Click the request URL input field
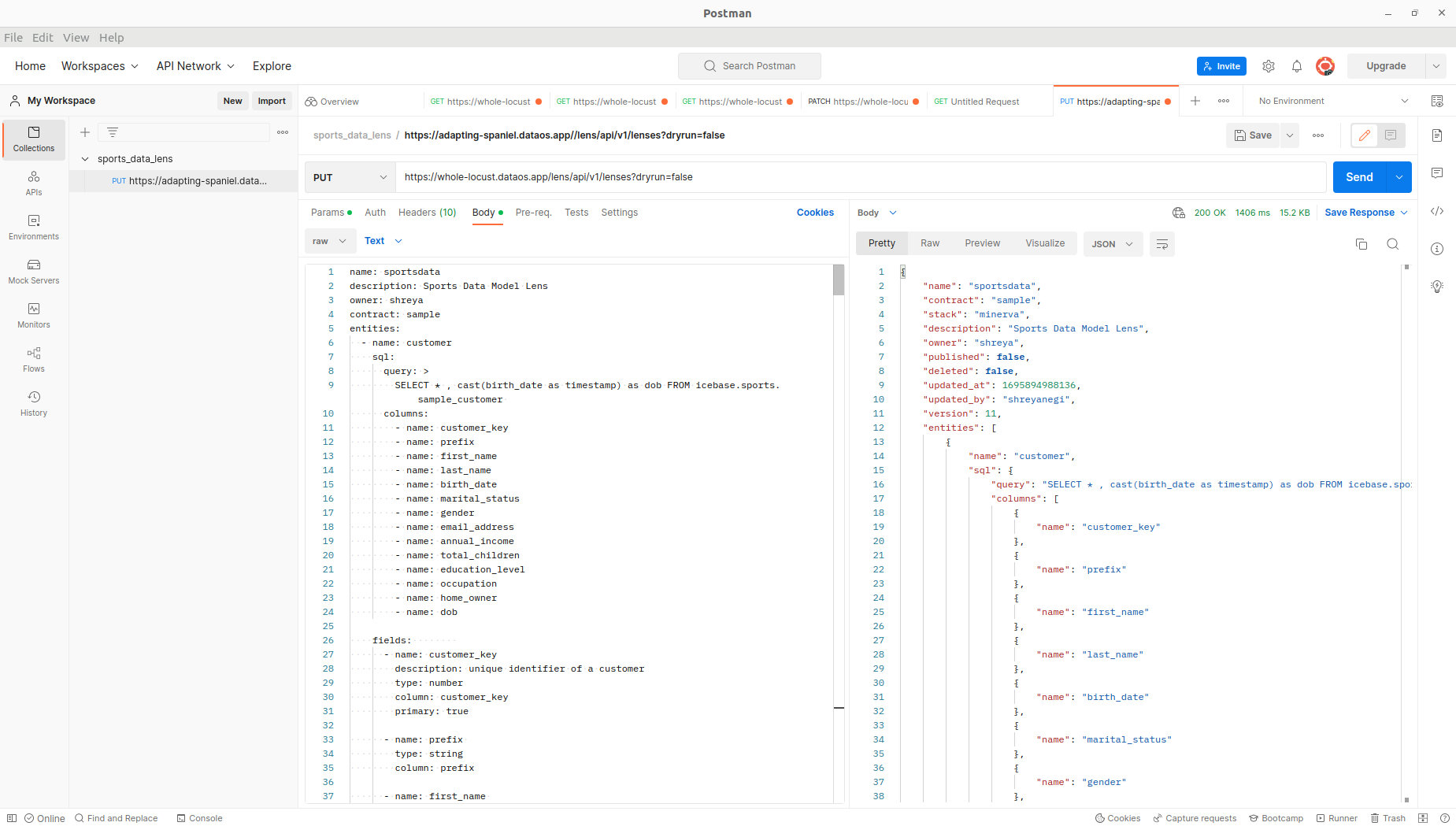1456x826 pixels. pyautogui.click(x=861, y=177)
